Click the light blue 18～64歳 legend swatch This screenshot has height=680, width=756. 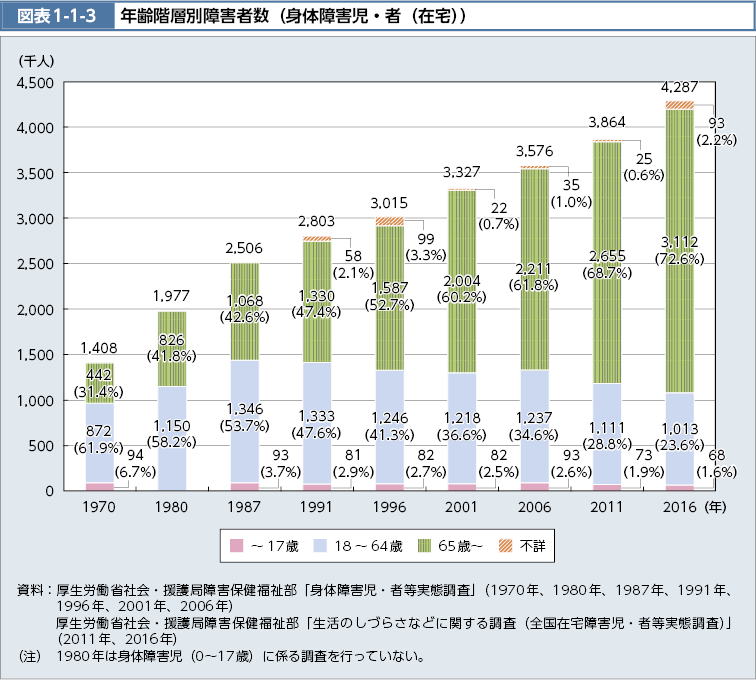click(x=324, y=546)
